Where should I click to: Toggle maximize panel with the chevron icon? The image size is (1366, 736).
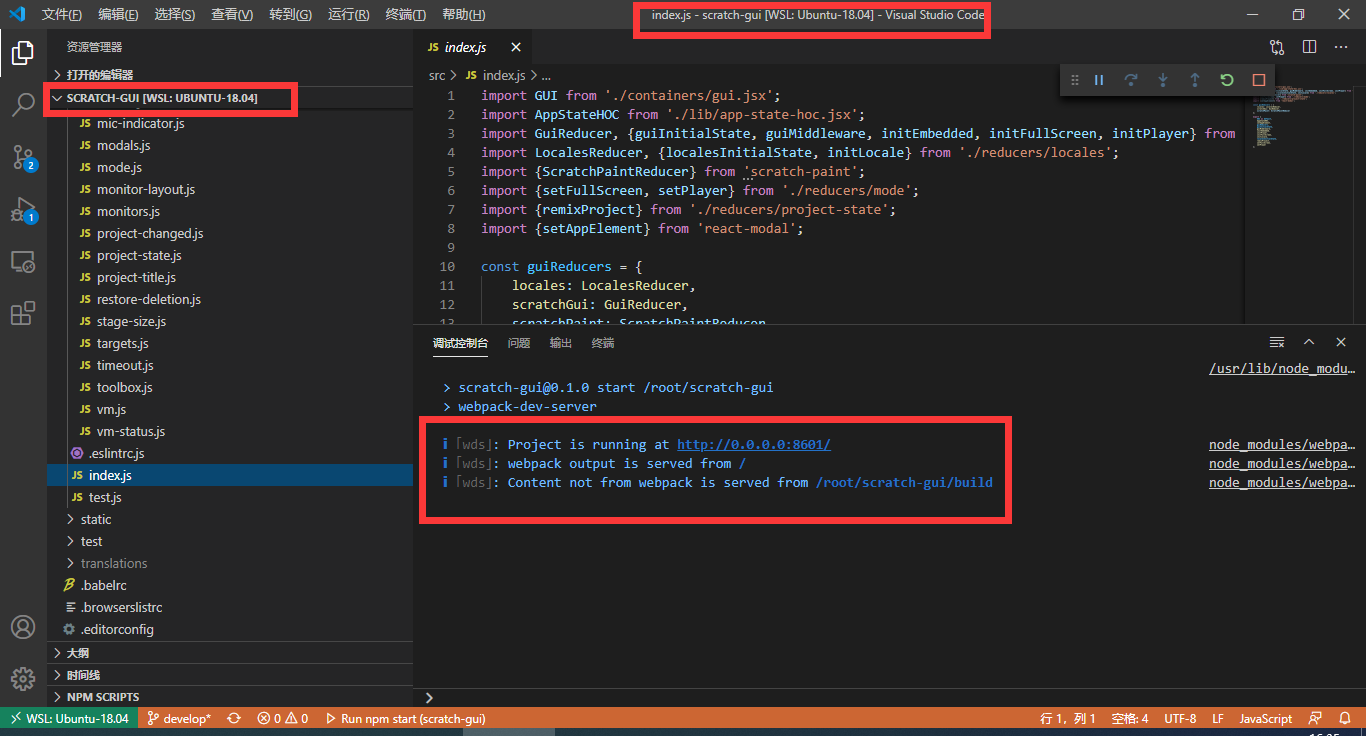tap(1309, 341)
